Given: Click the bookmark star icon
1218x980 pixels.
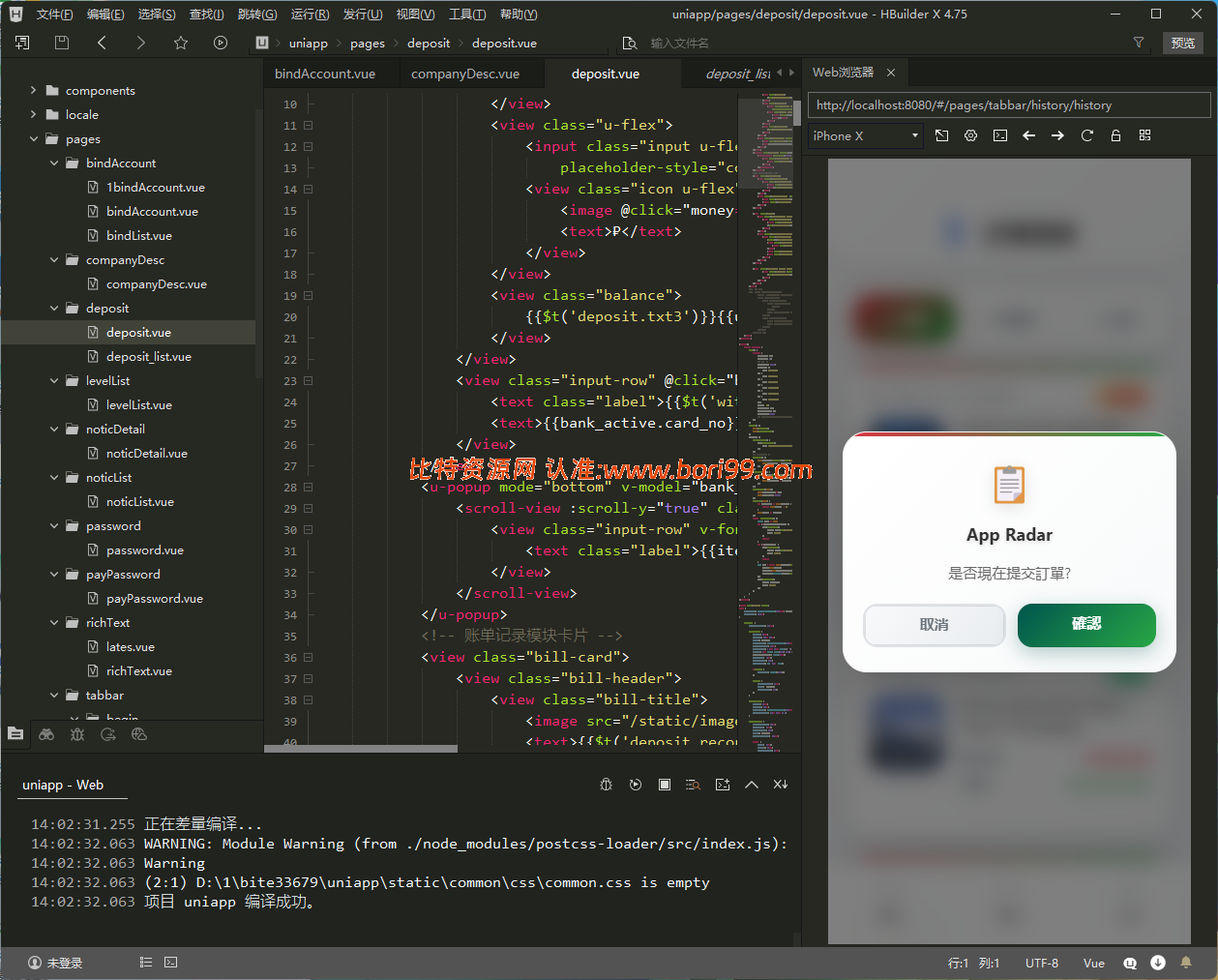Looking at the screenshot, I should click(x=181, y=43).
